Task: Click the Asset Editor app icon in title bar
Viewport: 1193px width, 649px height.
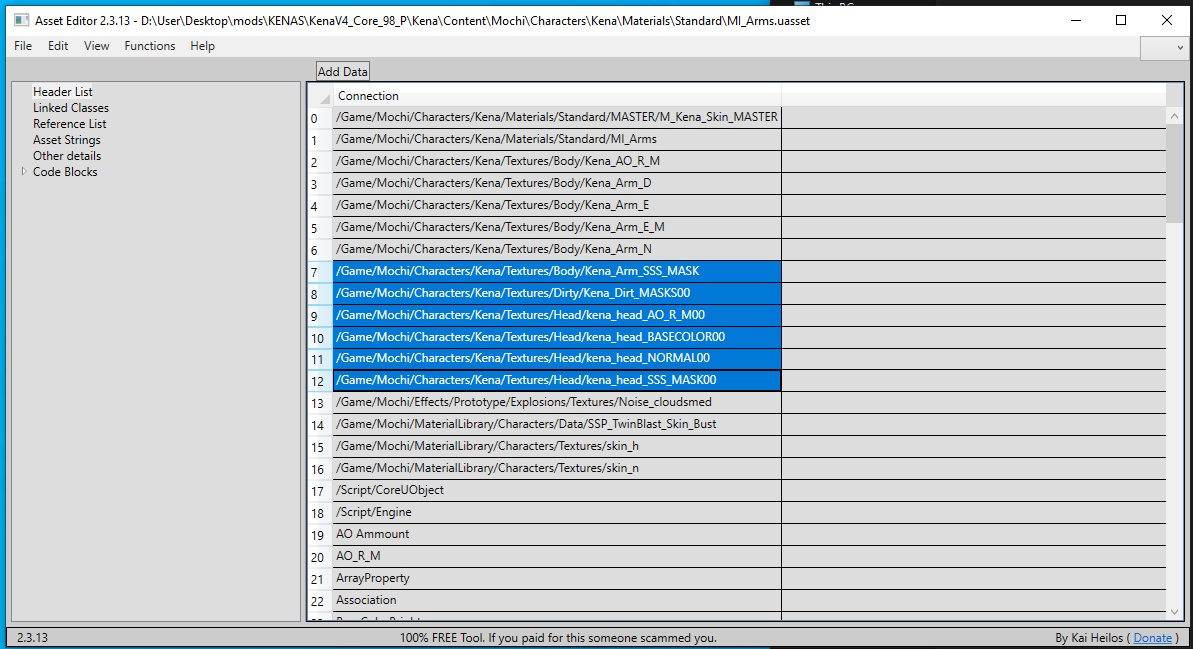Action: tap(21, 21)
